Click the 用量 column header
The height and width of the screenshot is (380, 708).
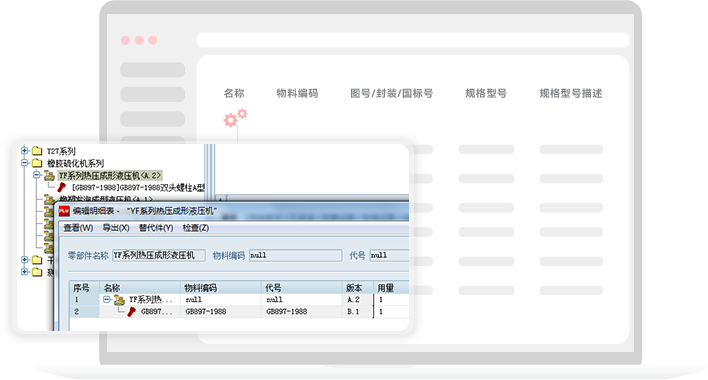coord(391,287)
